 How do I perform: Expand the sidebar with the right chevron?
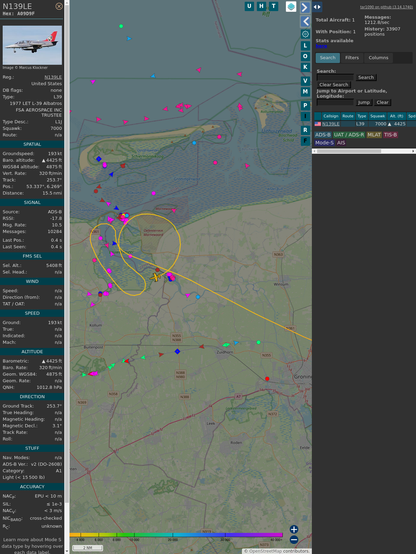(305, 7)
